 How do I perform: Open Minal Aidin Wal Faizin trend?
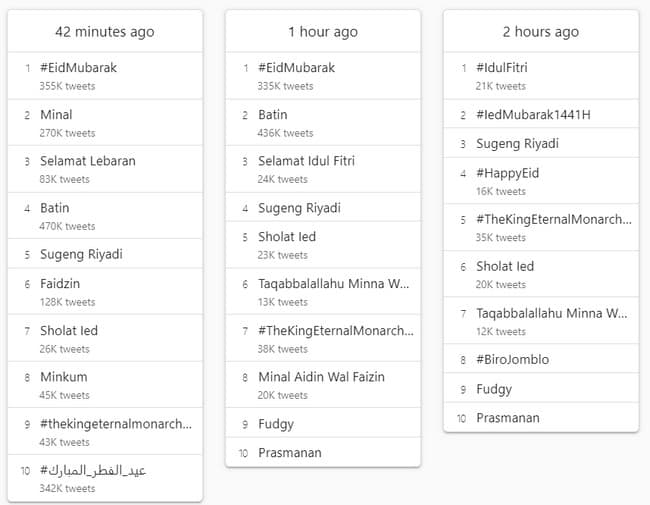tap(321, 377)
